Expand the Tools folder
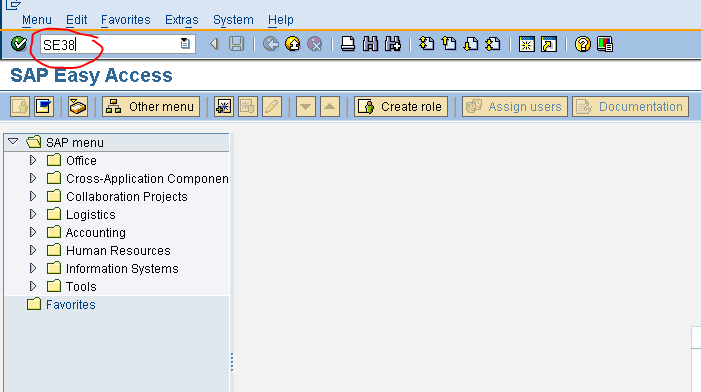701x392 pixels. tap(33, 286)
